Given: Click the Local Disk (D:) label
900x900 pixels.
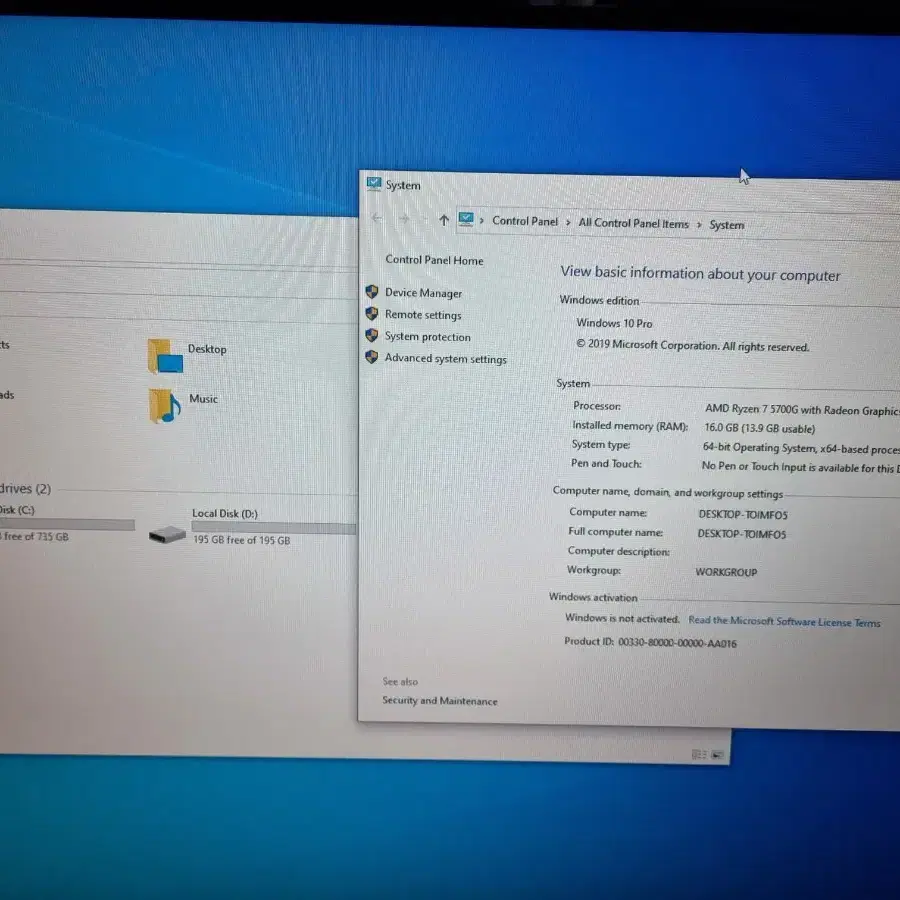Looking at the screenshot, I should (x=225, y=514).
